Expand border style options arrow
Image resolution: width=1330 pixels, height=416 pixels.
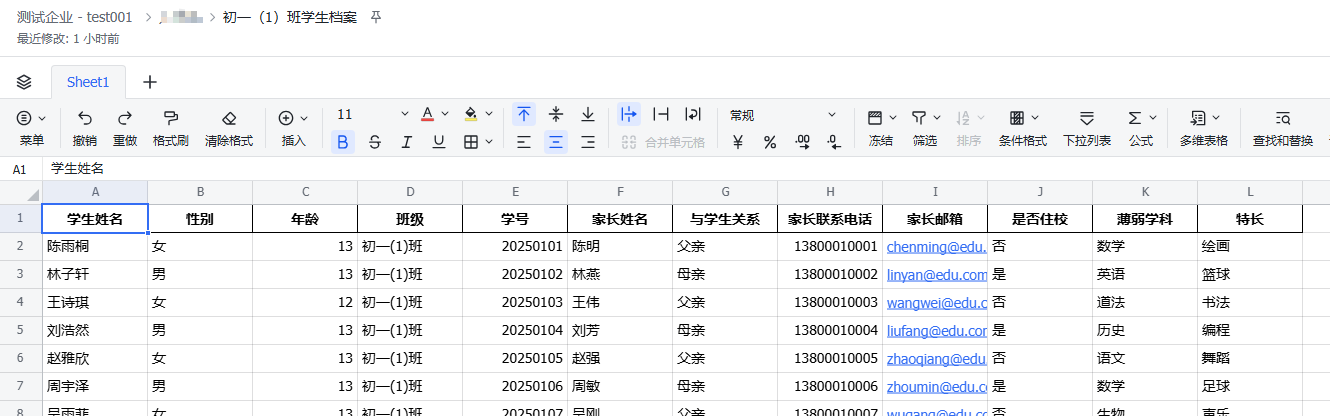(489, 142)
